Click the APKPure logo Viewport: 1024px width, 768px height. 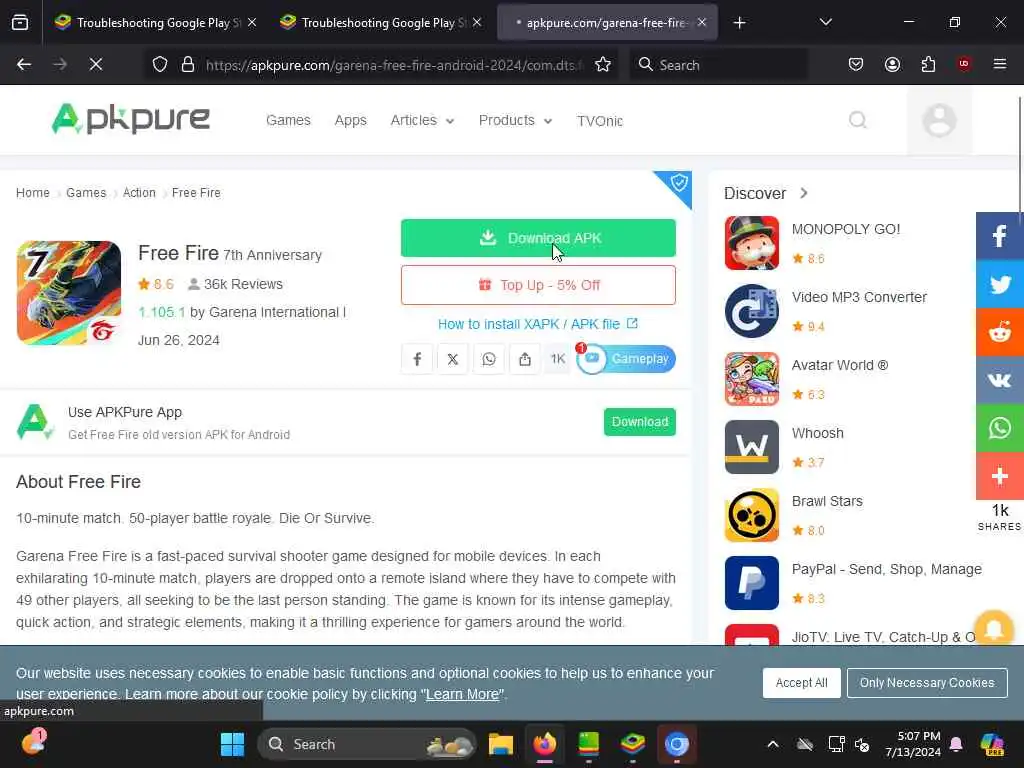tap(131, 120)
